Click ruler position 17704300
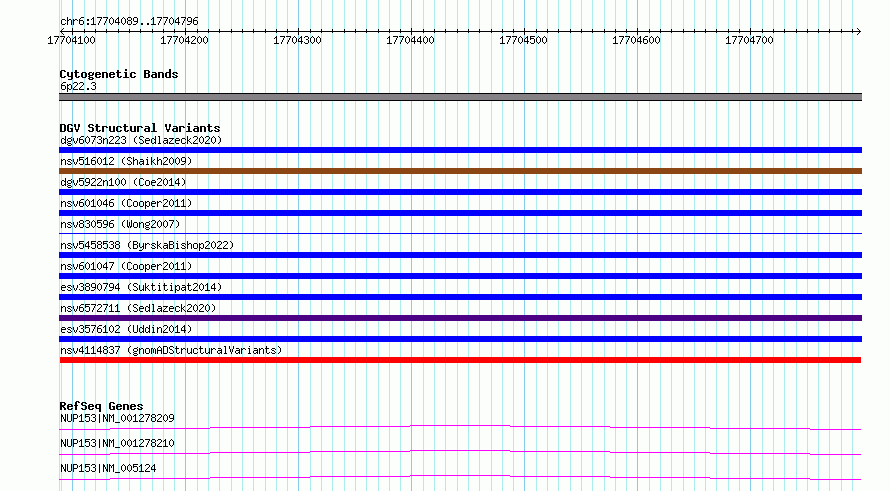The height and width of the screenshot is (491, 890). point(297,40)
